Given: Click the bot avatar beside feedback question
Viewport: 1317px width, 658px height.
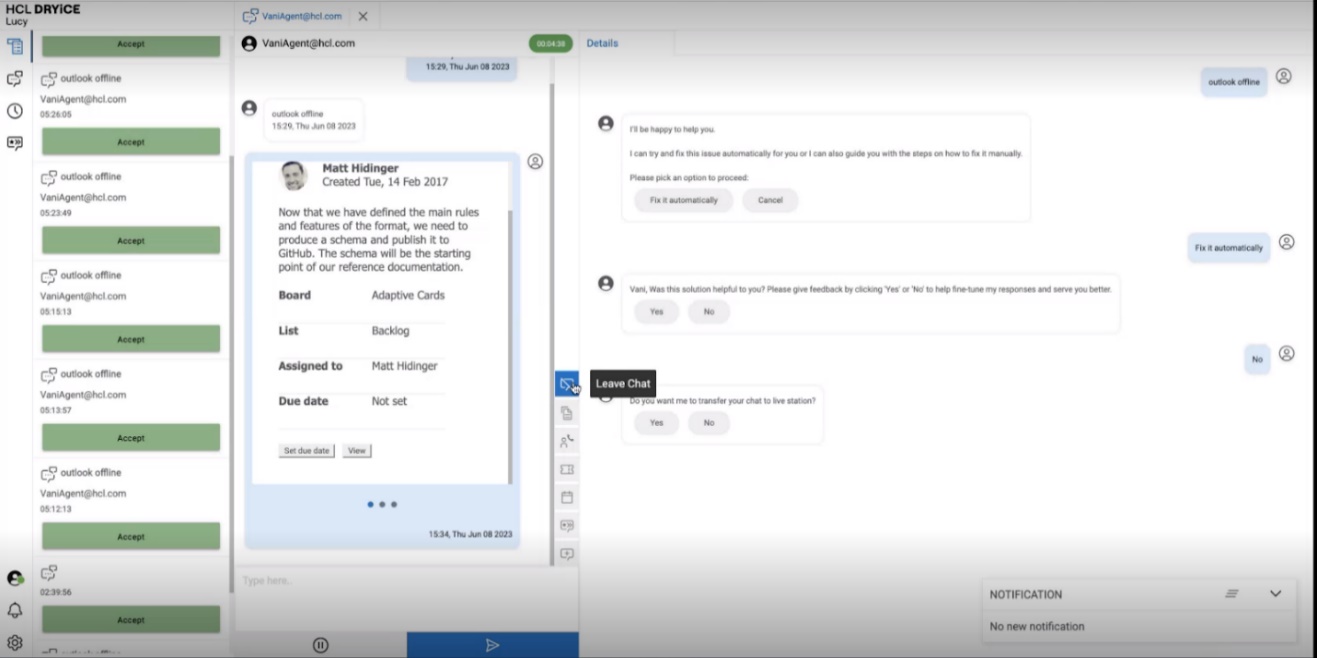Looking at the screenshot, I should click(x=605, y=284).
